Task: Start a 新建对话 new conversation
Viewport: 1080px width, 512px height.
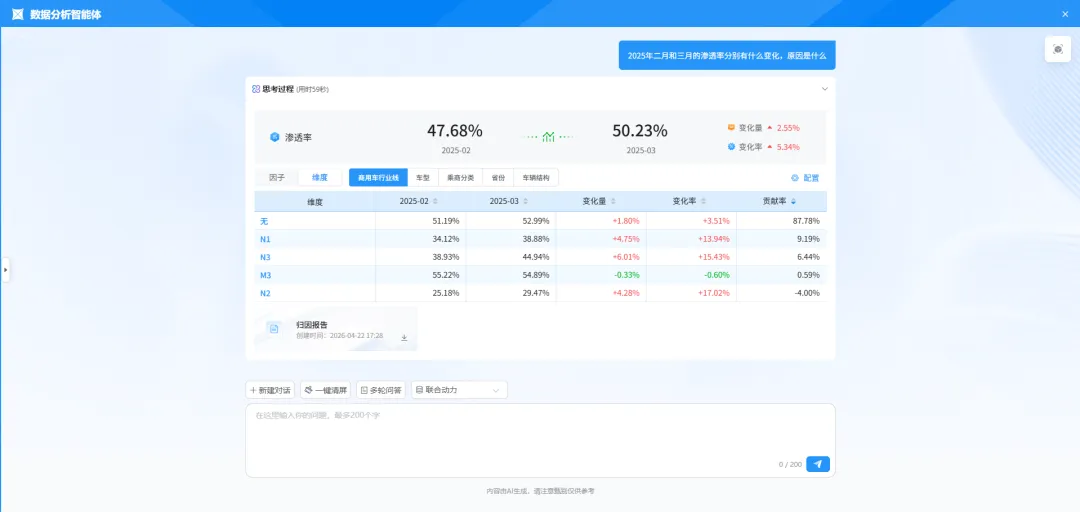Action: [x=270, y=390]
